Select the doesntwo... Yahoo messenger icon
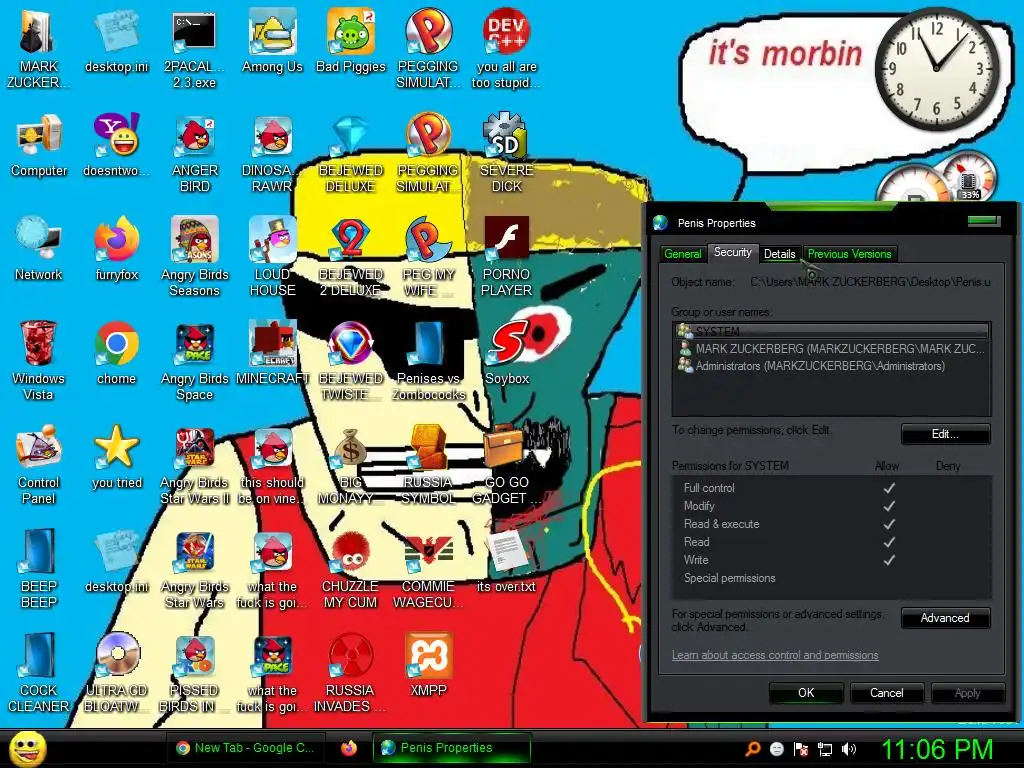 (x=117, y=145)
